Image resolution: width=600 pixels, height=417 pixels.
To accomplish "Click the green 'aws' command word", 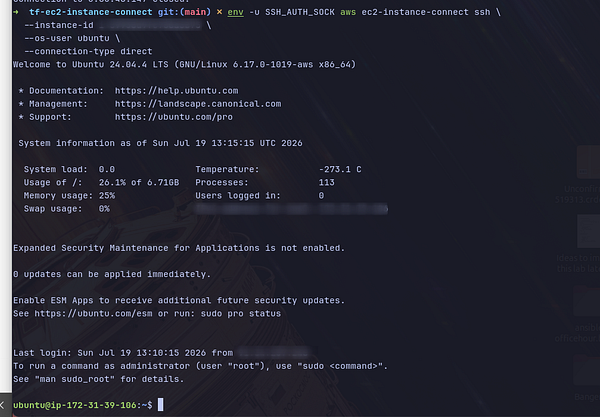I will (348, 12).
